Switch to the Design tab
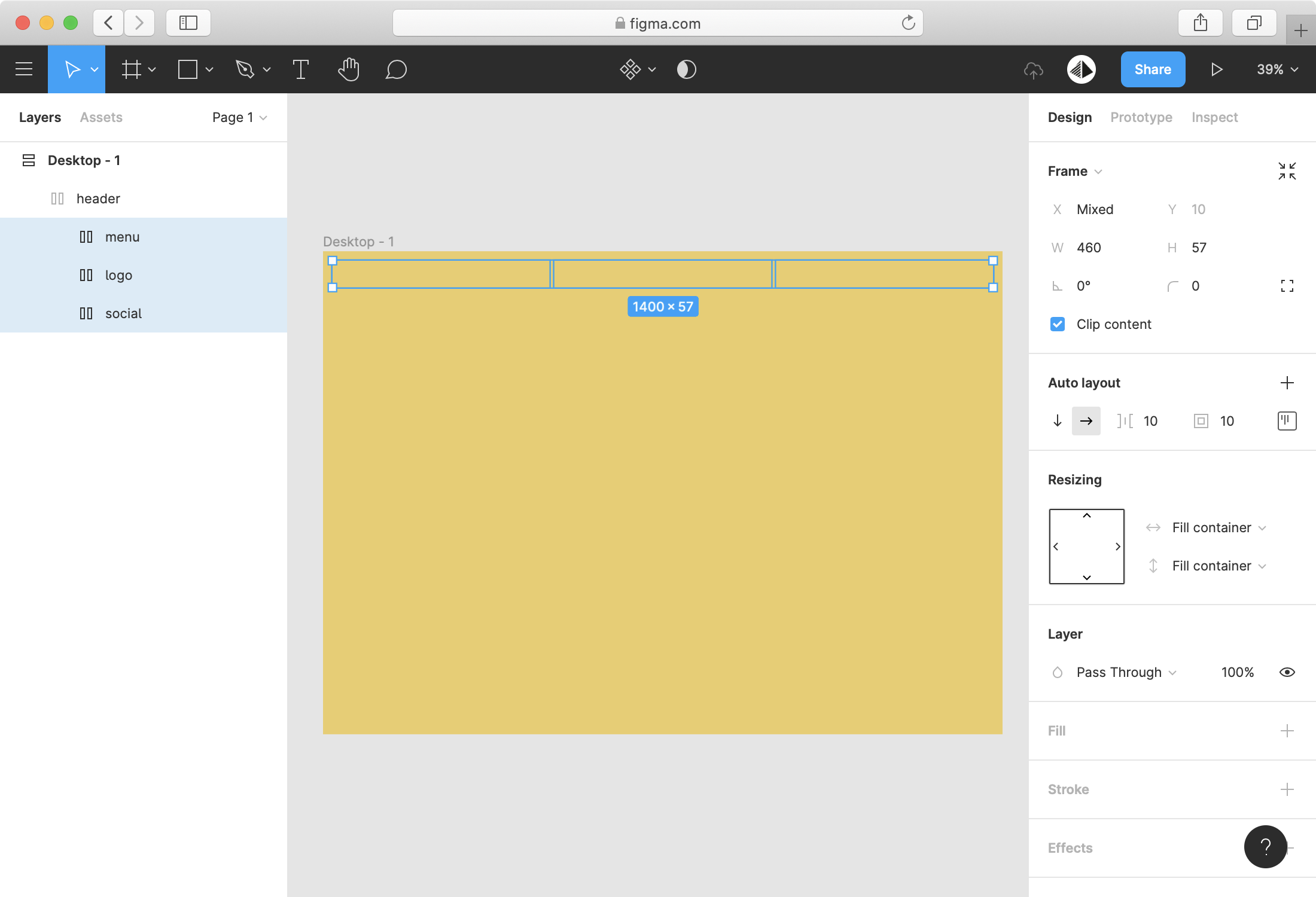 (1070, 117)
